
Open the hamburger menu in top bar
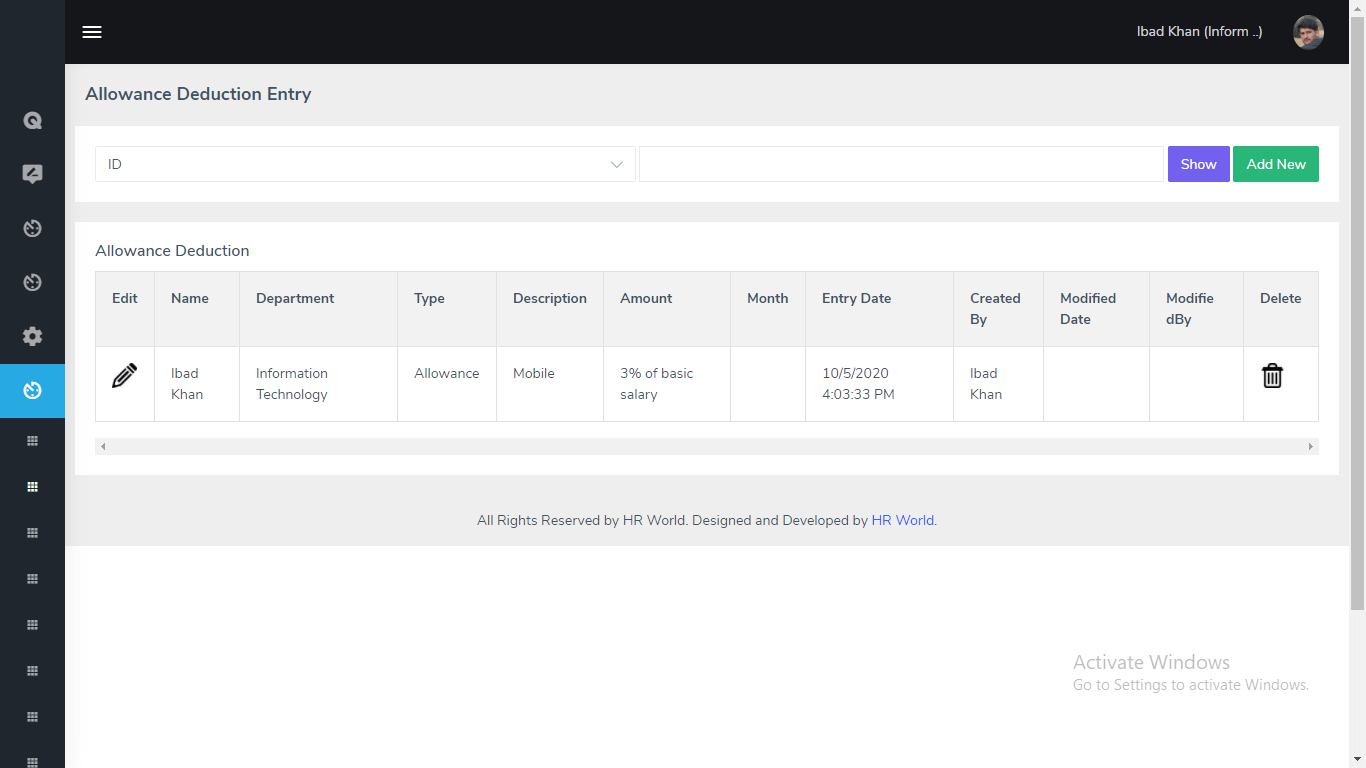coord(92,32)
